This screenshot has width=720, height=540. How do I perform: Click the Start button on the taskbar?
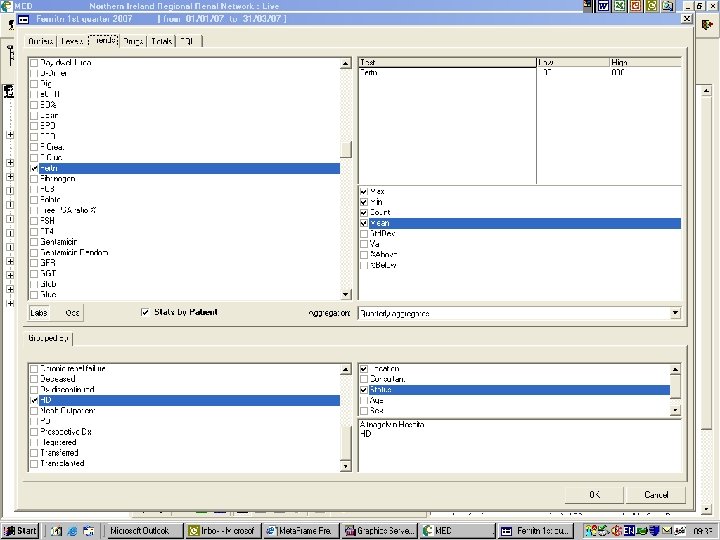(x=20, y=531)
